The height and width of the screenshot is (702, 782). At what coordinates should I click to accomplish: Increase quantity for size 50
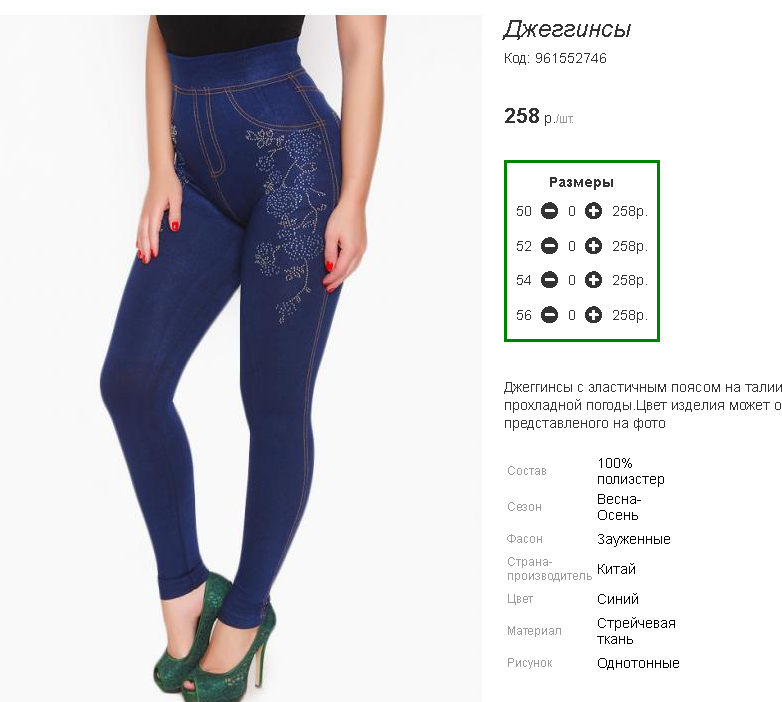pos(593,211)
